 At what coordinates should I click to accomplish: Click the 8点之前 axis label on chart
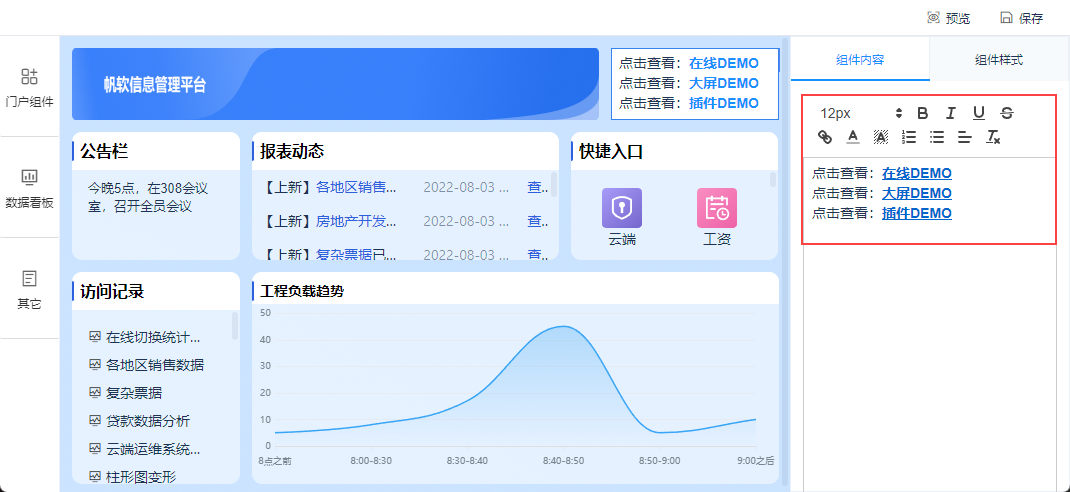tap(274, 461)
